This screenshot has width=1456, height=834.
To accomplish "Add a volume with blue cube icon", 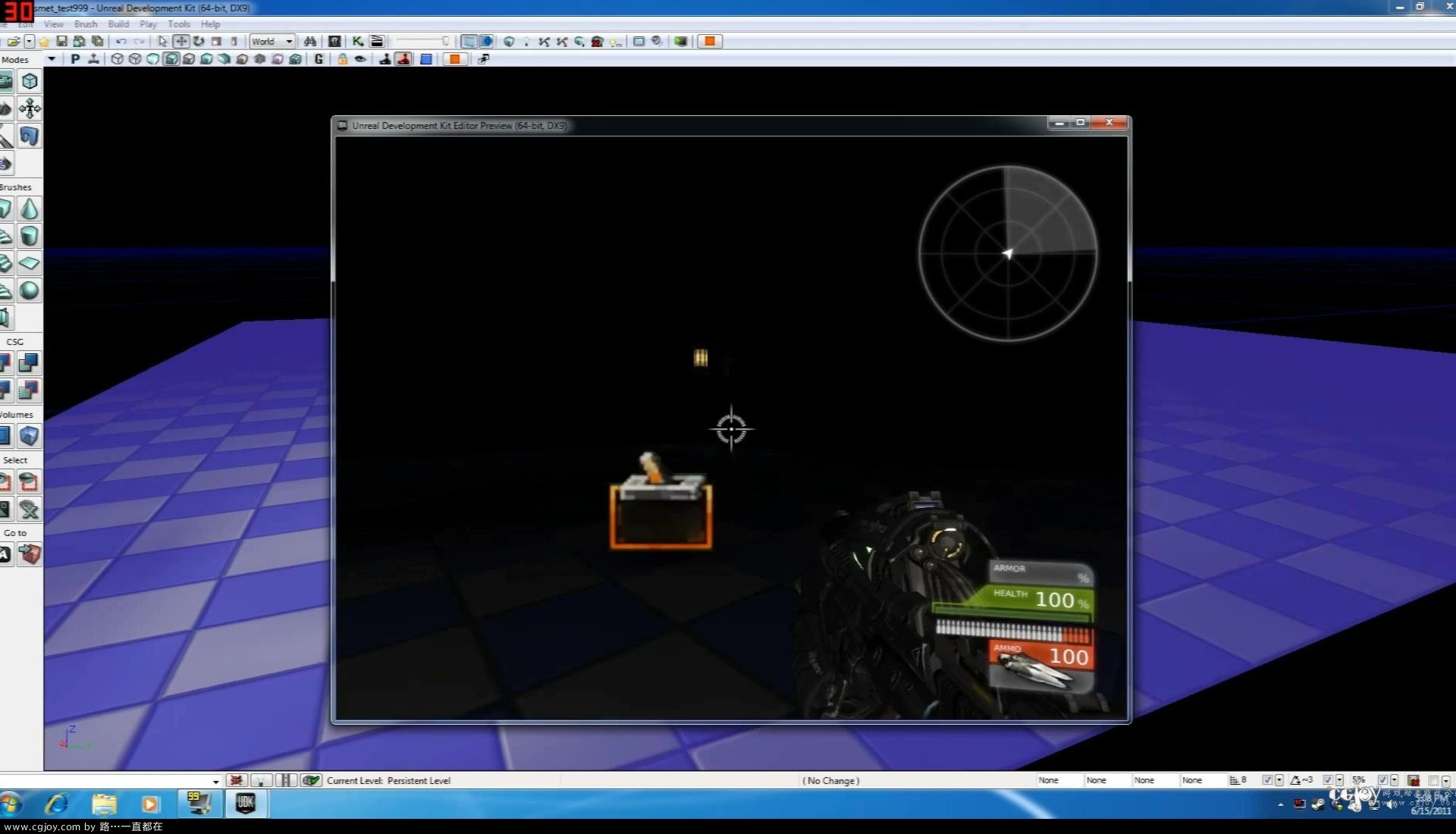I will click(30, 435).
